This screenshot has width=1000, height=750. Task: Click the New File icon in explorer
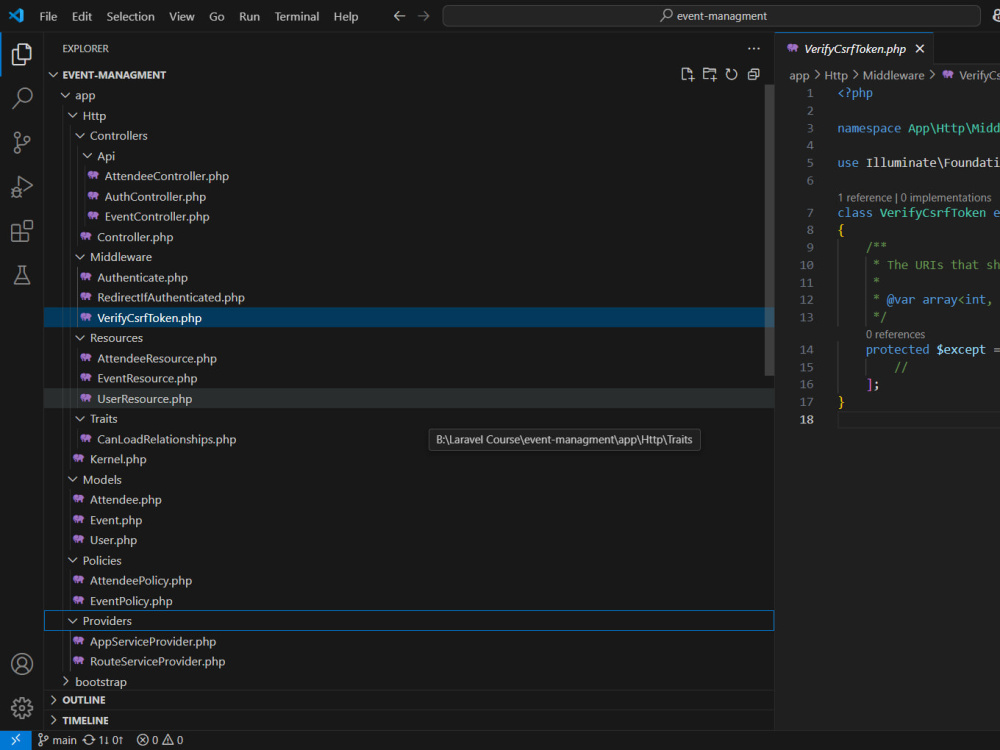[x=688, y=75]
